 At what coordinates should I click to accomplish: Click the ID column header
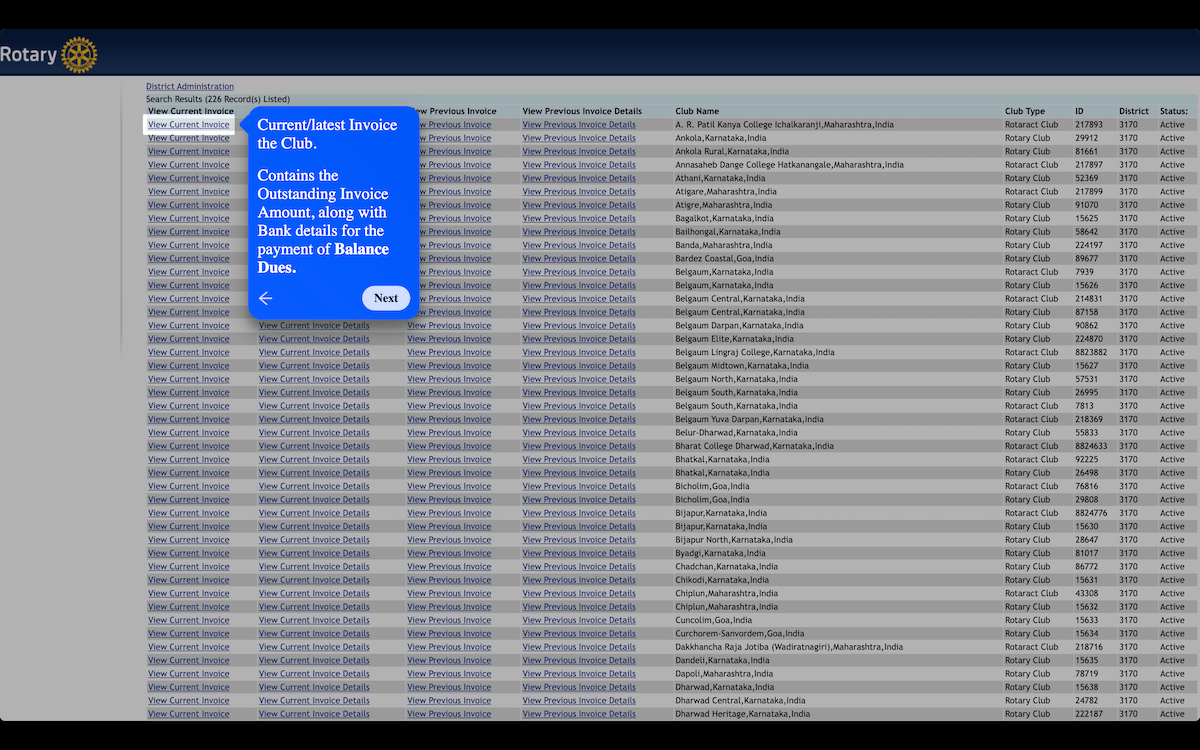point(1079,111)
